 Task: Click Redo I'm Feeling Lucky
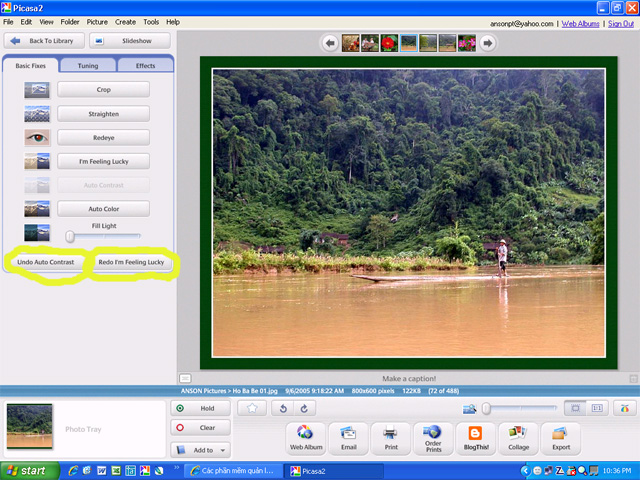tap(131, 262)
